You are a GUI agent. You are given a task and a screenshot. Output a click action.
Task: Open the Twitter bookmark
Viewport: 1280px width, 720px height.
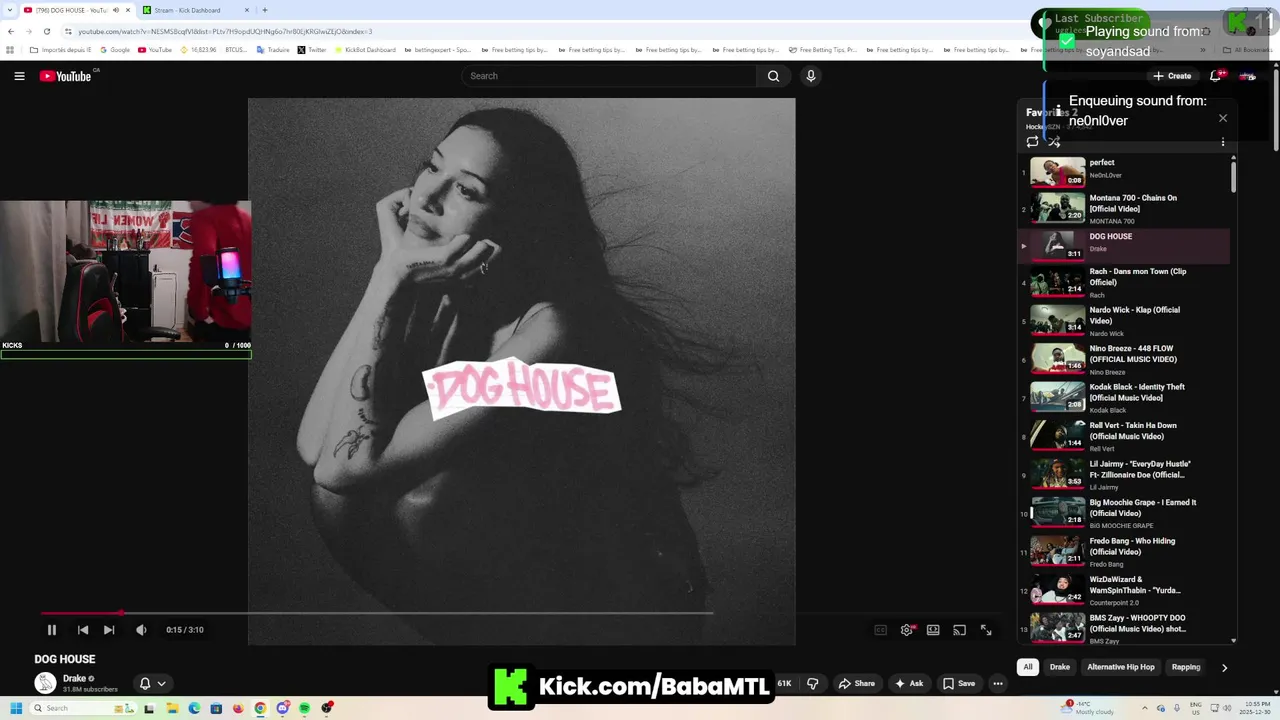312,49
